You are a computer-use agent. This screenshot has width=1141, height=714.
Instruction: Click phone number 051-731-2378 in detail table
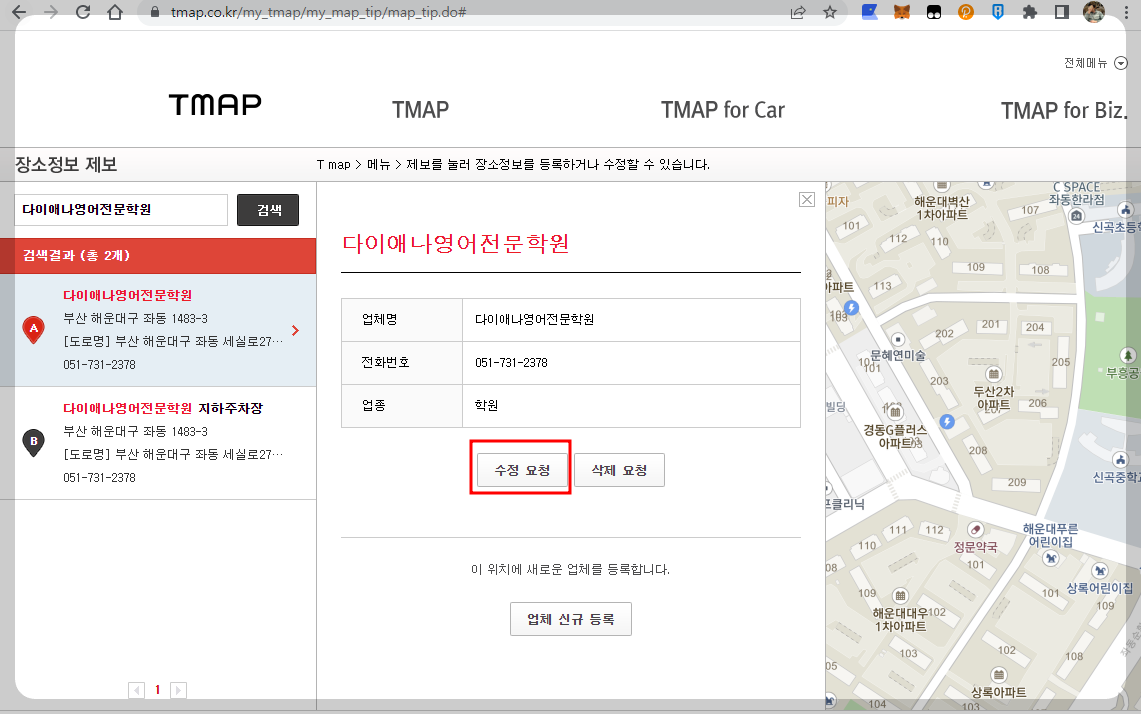512,362
